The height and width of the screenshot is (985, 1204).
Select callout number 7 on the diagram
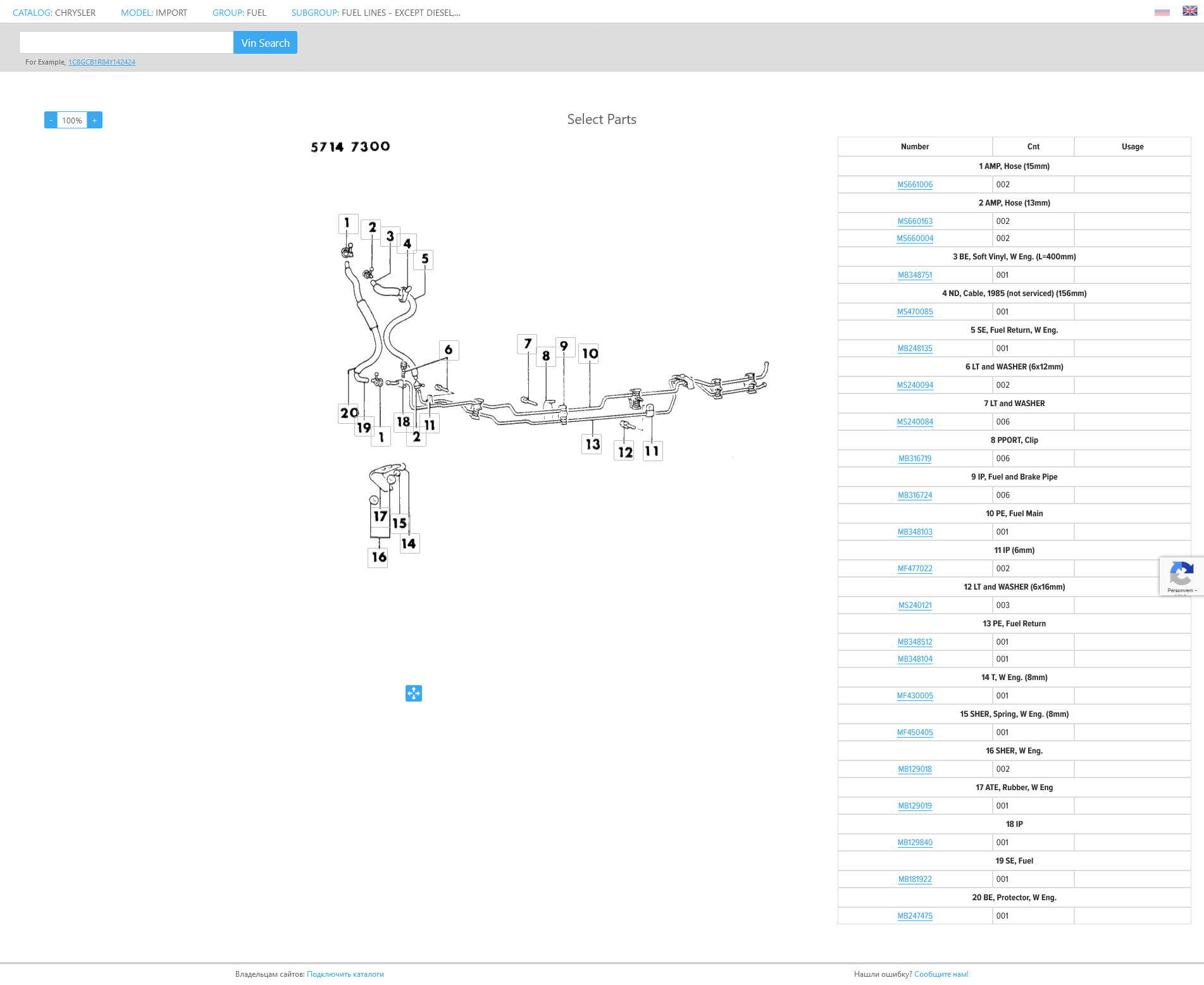(527, 344)
